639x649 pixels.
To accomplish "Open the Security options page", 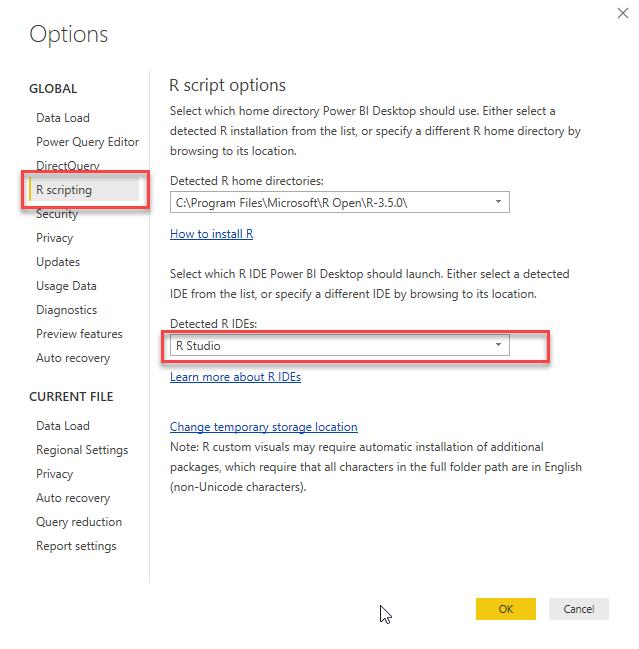I will (57, 214).
